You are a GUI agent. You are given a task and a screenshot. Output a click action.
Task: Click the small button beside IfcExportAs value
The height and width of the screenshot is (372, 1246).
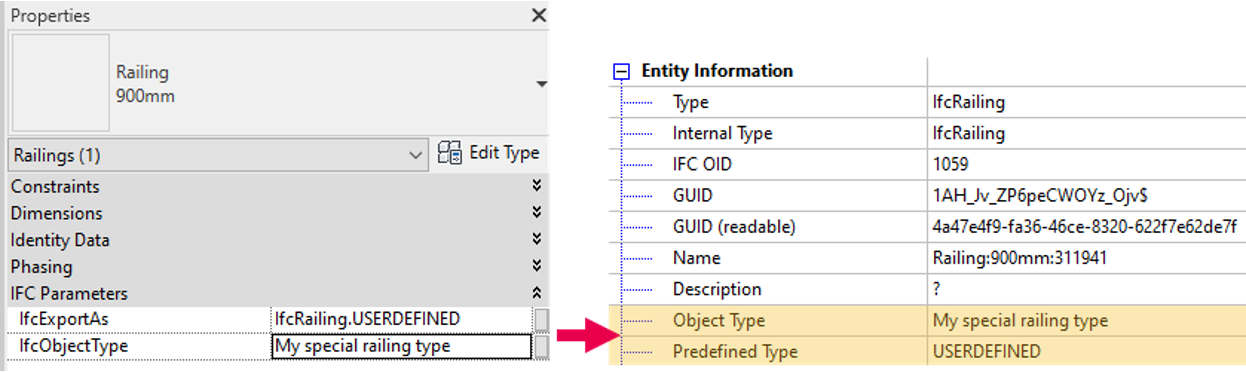tap(541, 319)
